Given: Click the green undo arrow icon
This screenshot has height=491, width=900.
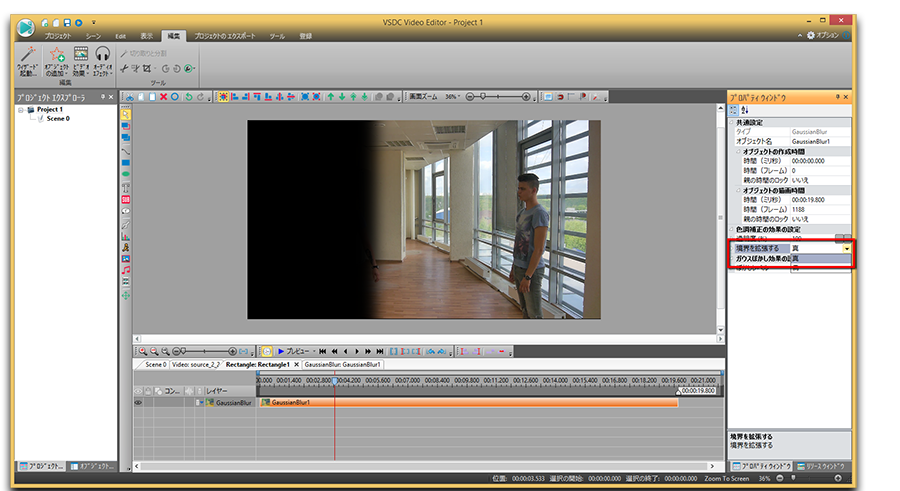Looking at the screenshot, I should tap(189, 97).
